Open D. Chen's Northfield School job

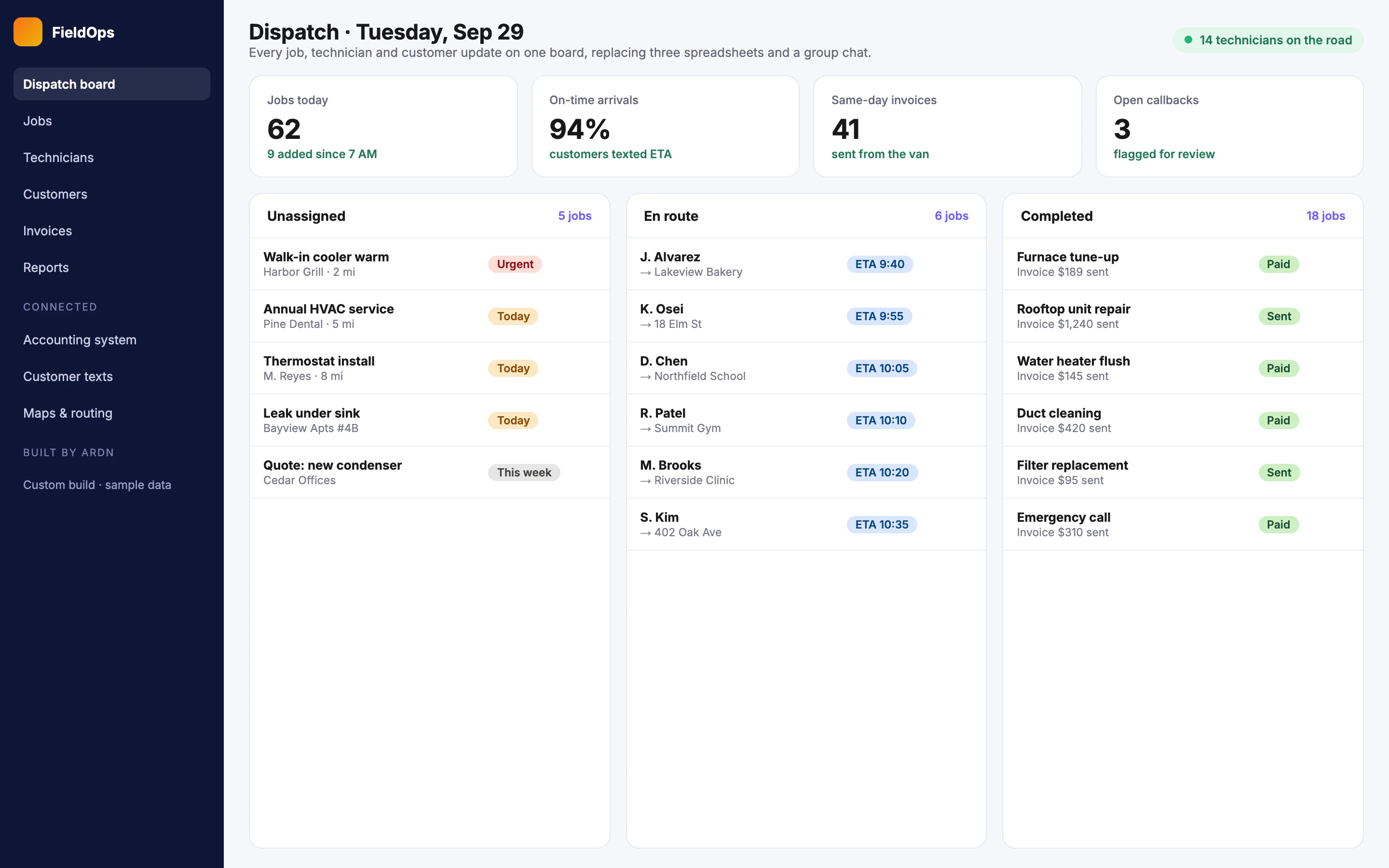point(806,368)
